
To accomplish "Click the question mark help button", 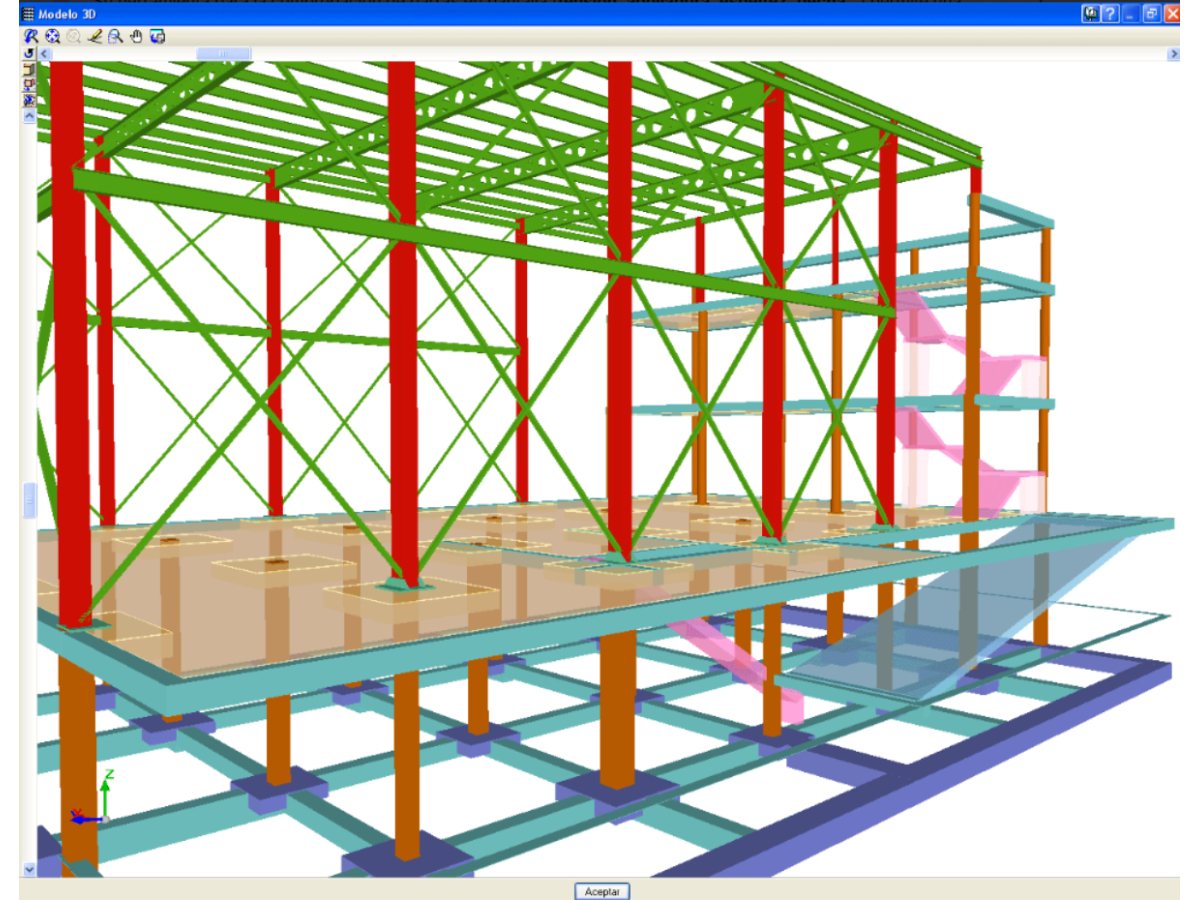I will tap(1108, 13).
